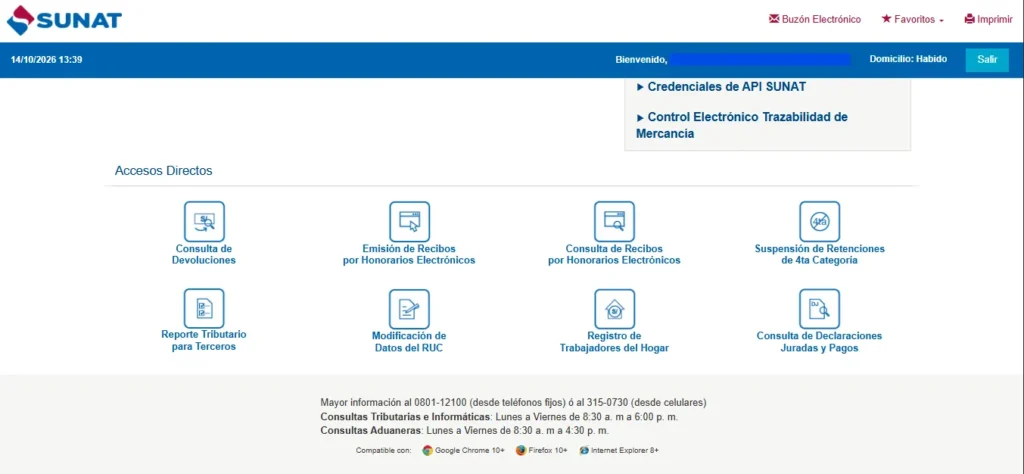Click Emisión de Recibos por Honorarios Electrónicos label
The height and width of the screenshot is (474, 1024).
(409, 255)
